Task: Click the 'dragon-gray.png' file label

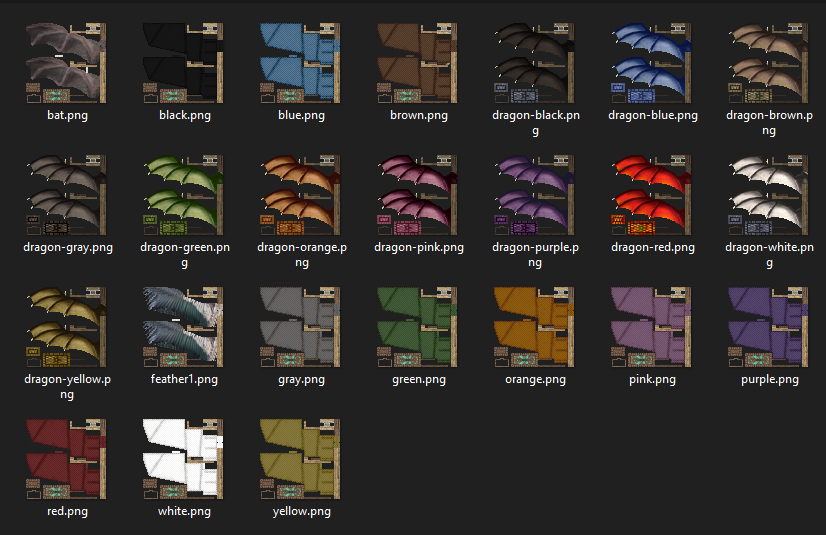Action: point(68,247)
